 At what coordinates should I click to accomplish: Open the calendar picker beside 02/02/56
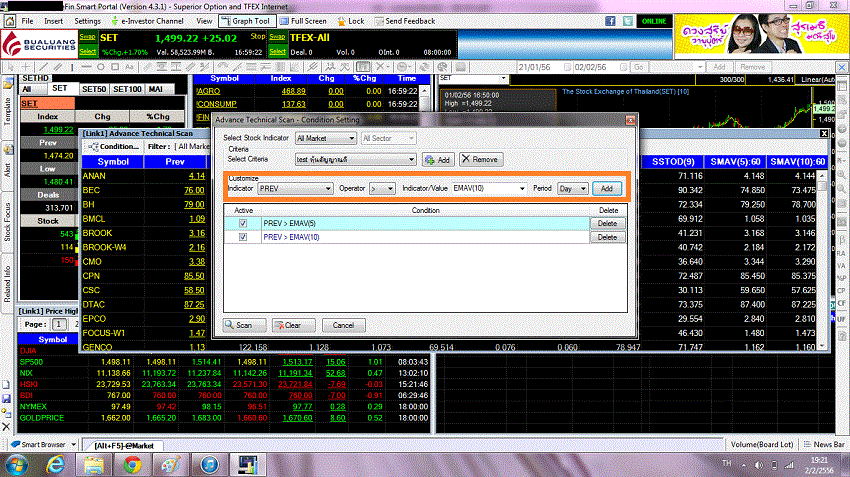pos(623,67)
